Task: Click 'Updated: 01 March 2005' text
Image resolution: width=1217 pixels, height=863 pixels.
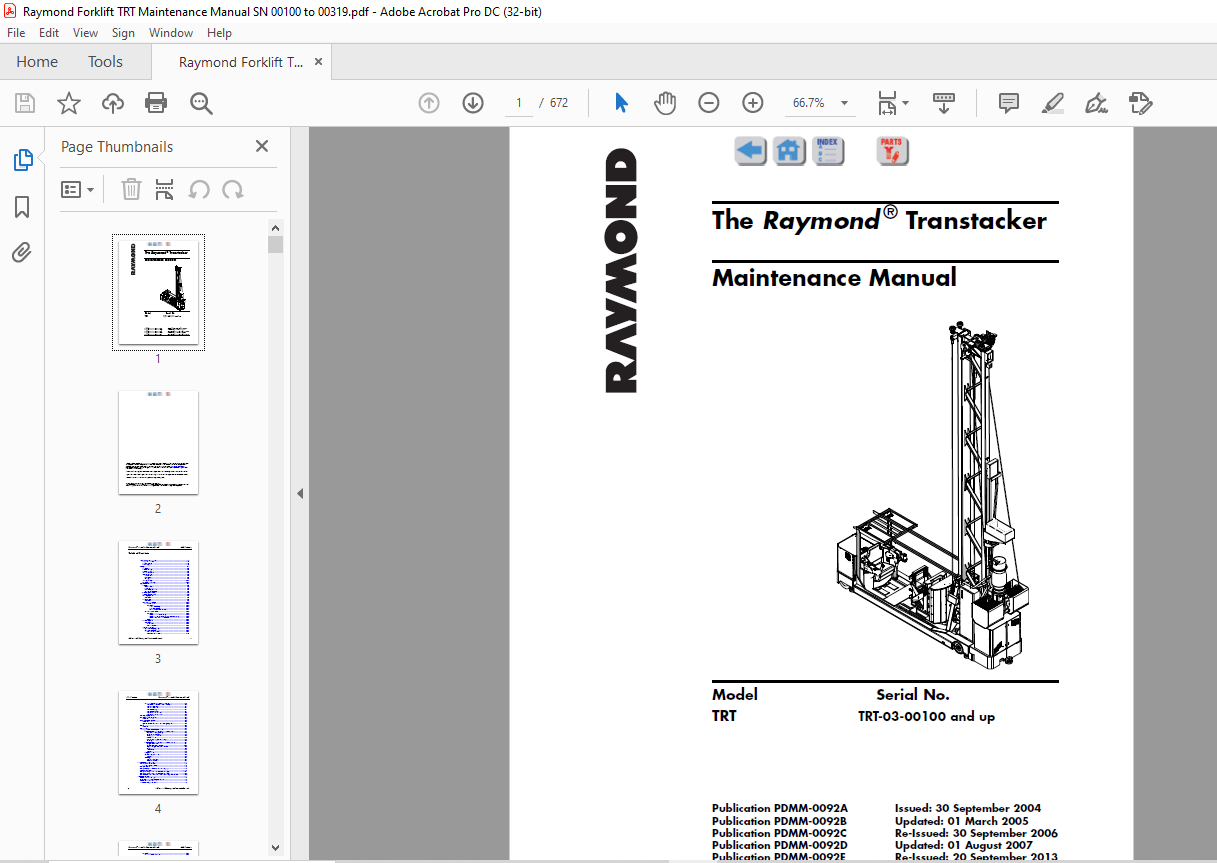Action: click(962, 821)
